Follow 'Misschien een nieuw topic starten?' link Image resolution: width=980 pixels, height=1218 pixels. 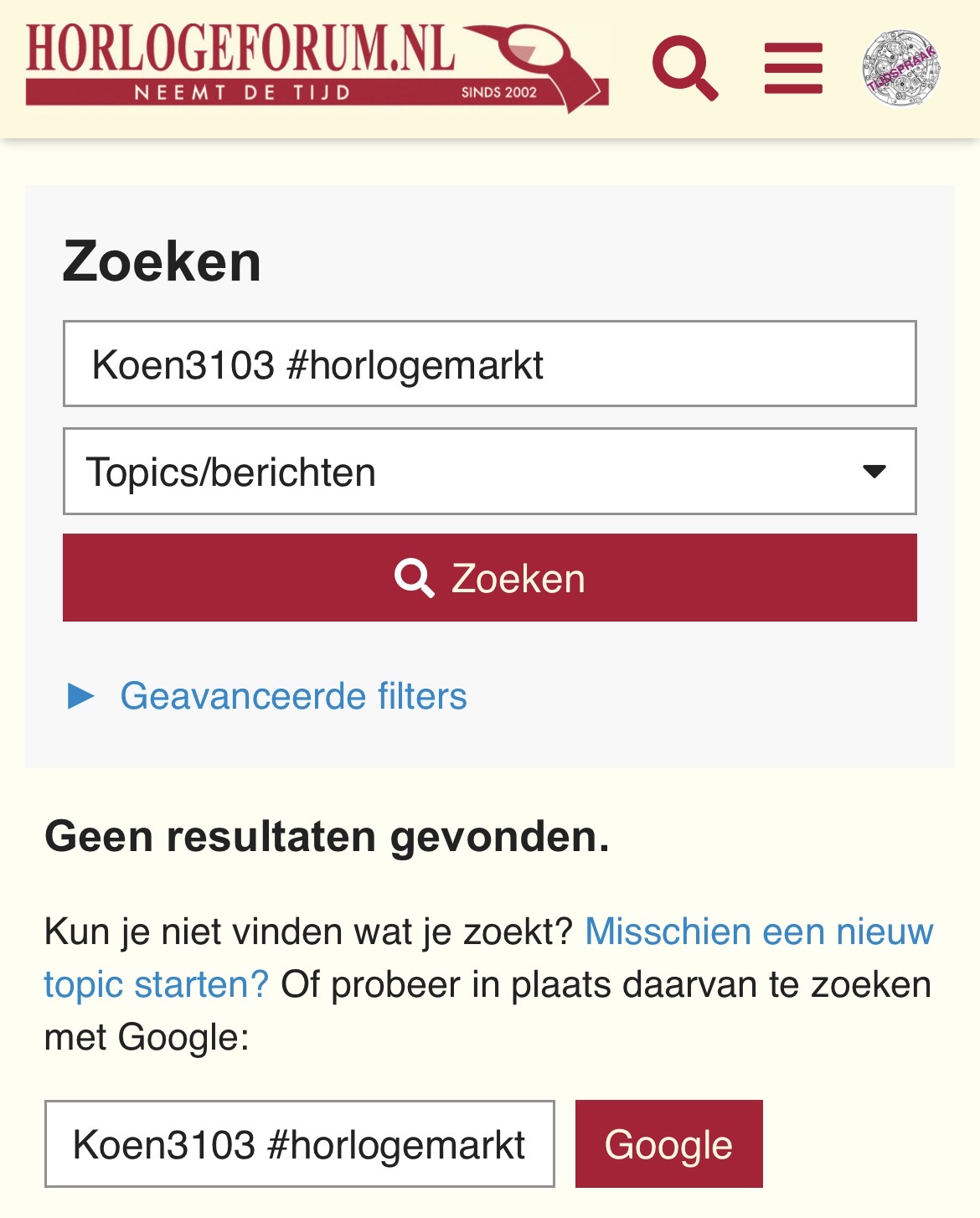758,932
